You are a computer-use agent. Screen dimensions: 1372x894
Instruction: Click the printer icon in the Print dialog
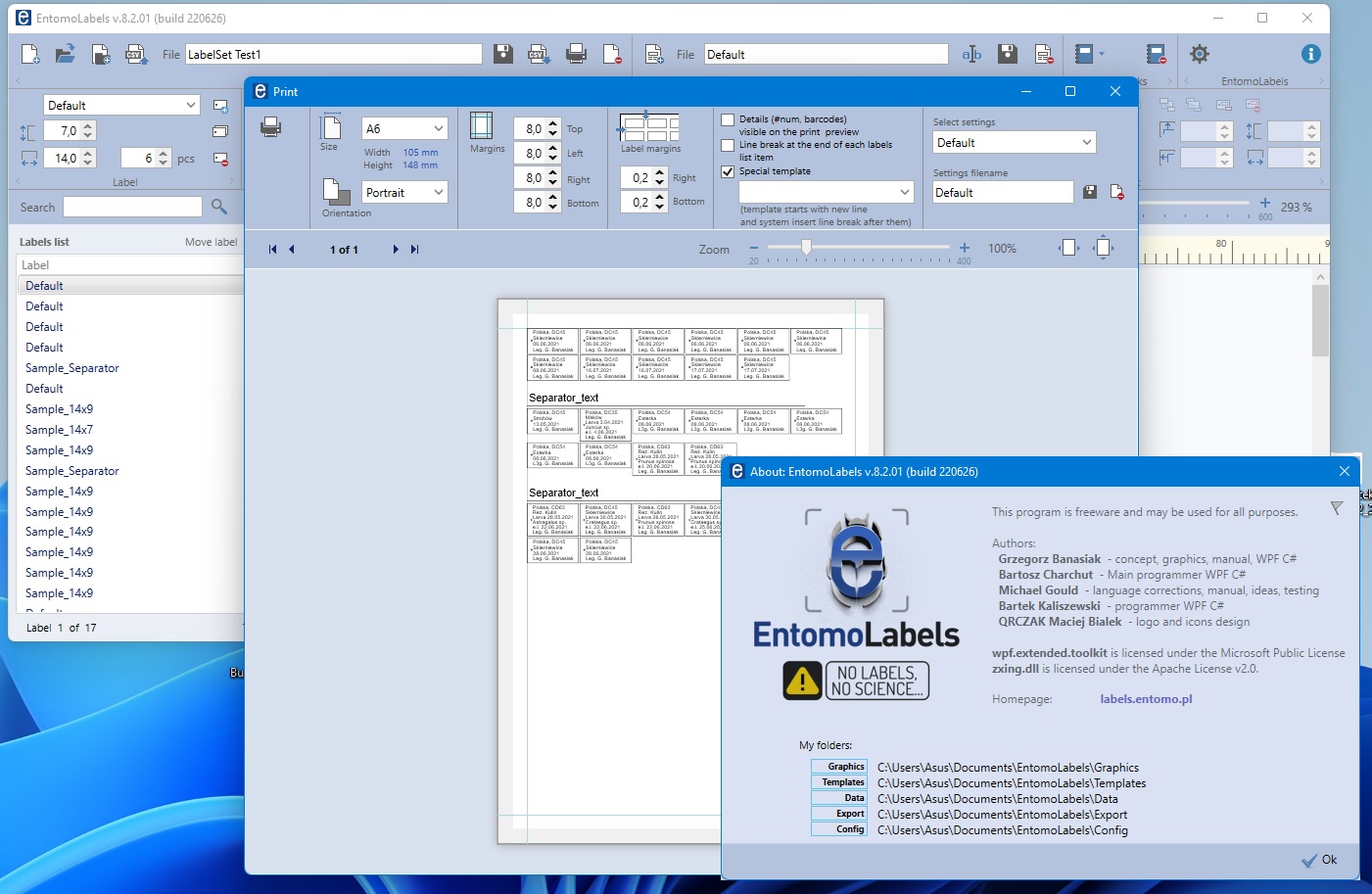(271, 127)
